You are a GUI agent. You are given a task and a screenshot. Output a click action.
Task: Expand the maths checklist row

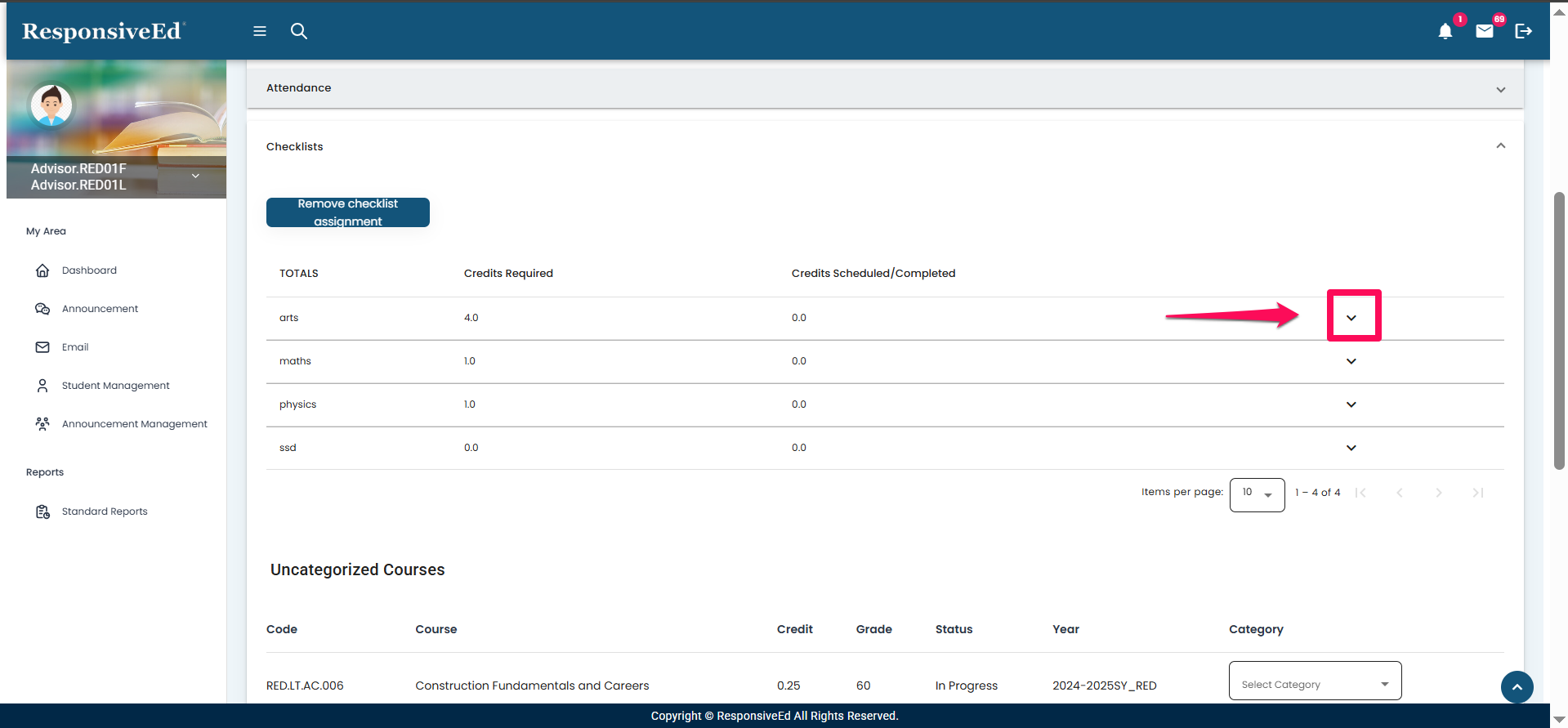coord(1351,361)
